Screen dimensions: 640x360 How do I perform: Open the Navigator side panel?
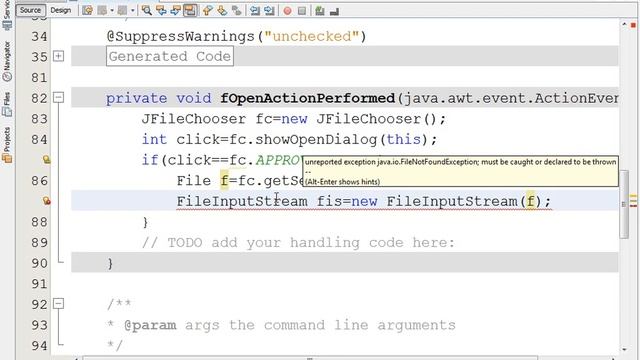pyautogui.click(x=7, y=61)
